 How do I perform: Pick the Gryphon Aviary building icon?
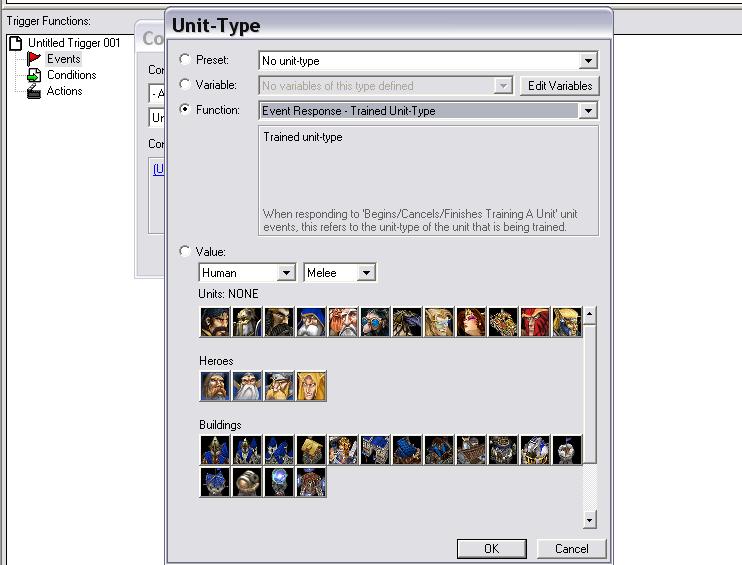[x=535, y=450]
